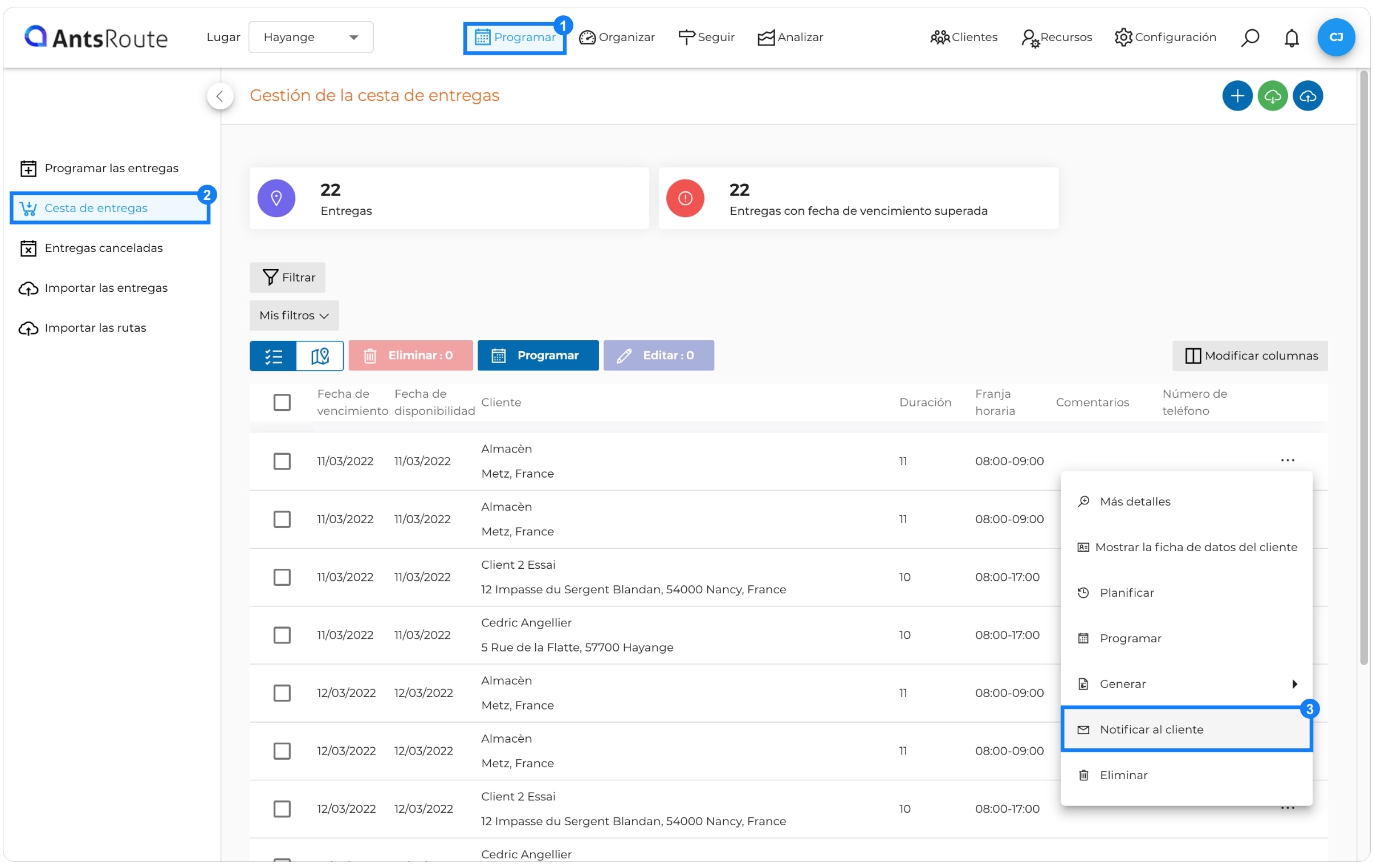Click the blue Programar toolbar button

(x=537, y=356)
